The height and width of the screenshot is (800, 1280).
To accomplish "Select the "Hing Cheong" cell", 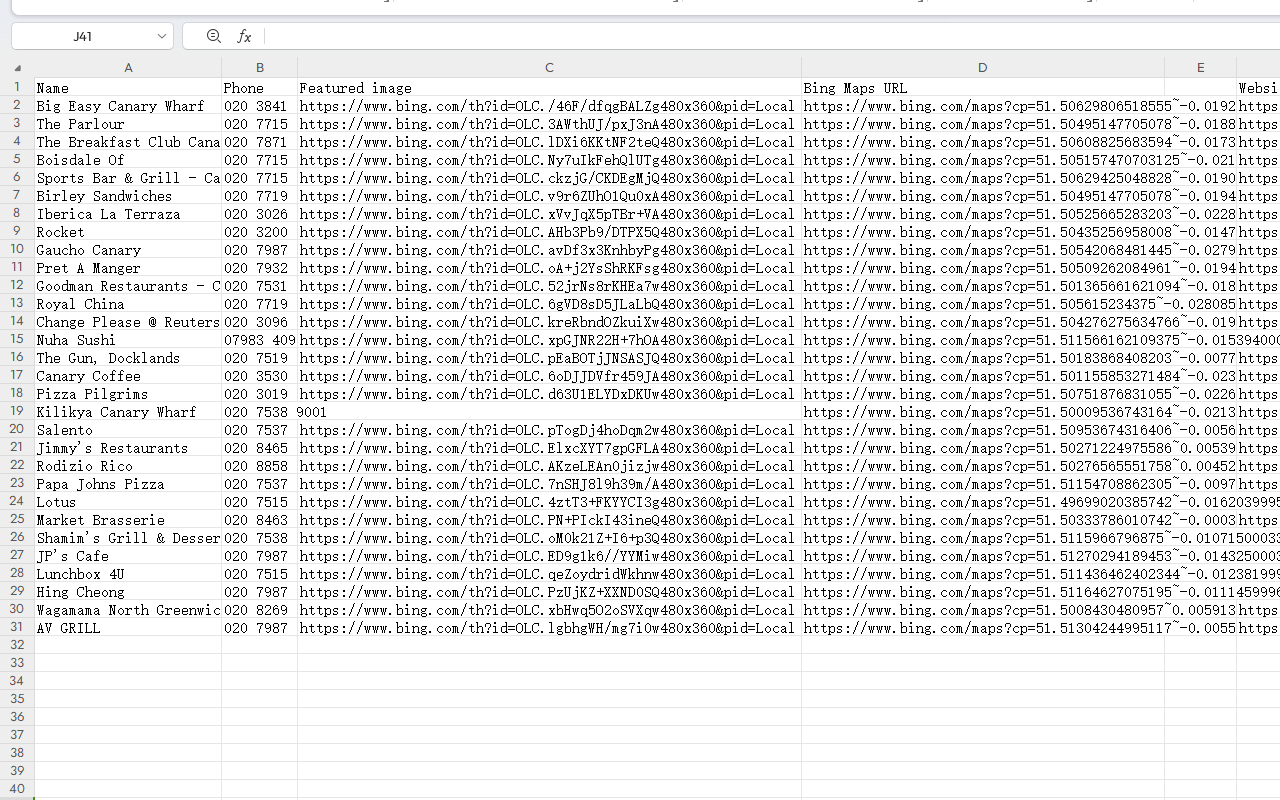I will tap(128, 592).
